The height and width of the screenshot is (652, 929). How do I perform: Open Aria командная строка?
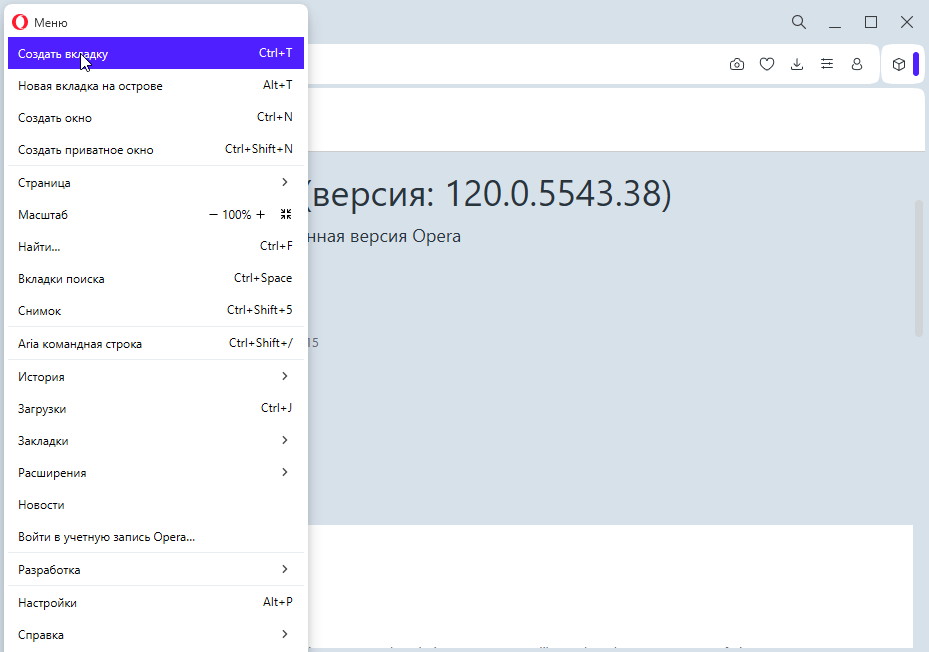coord(156,344)
